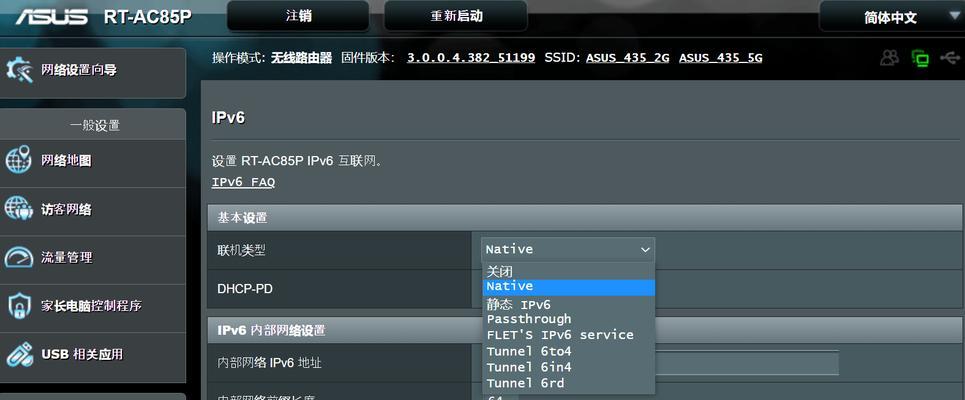Collapse the 联机类型 Native dropdown
The width and height of the screenshot is (965, 400).
(x=568, y=249)
